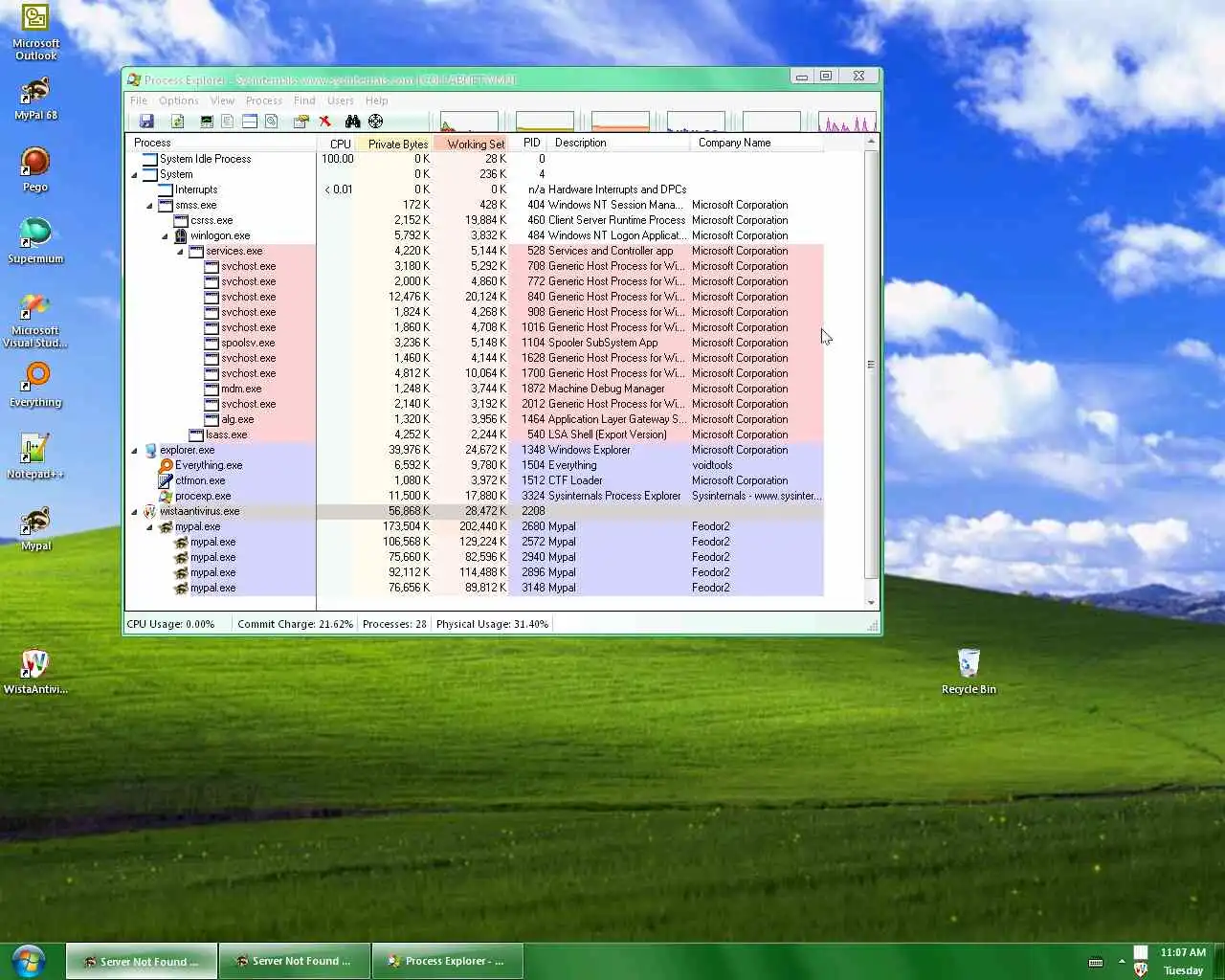1225x980 pixels.
Task: Click the magenta spiky mini graph in toolbar
Action: [x=847, y=122]
